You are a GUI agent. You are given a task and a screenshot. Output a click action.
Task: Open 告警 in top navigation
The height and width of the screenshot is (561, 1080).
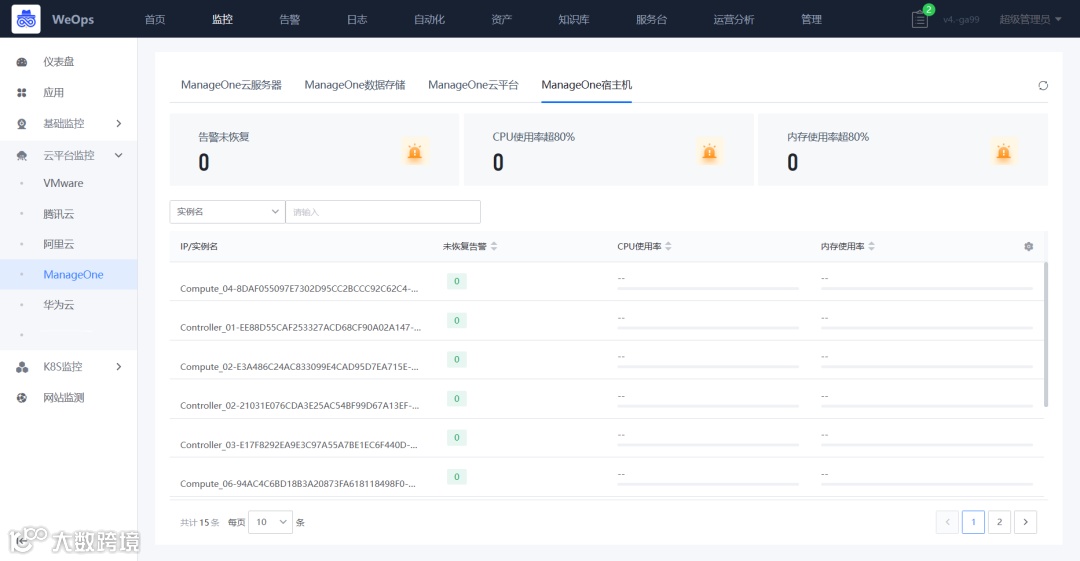pos(290,19)
